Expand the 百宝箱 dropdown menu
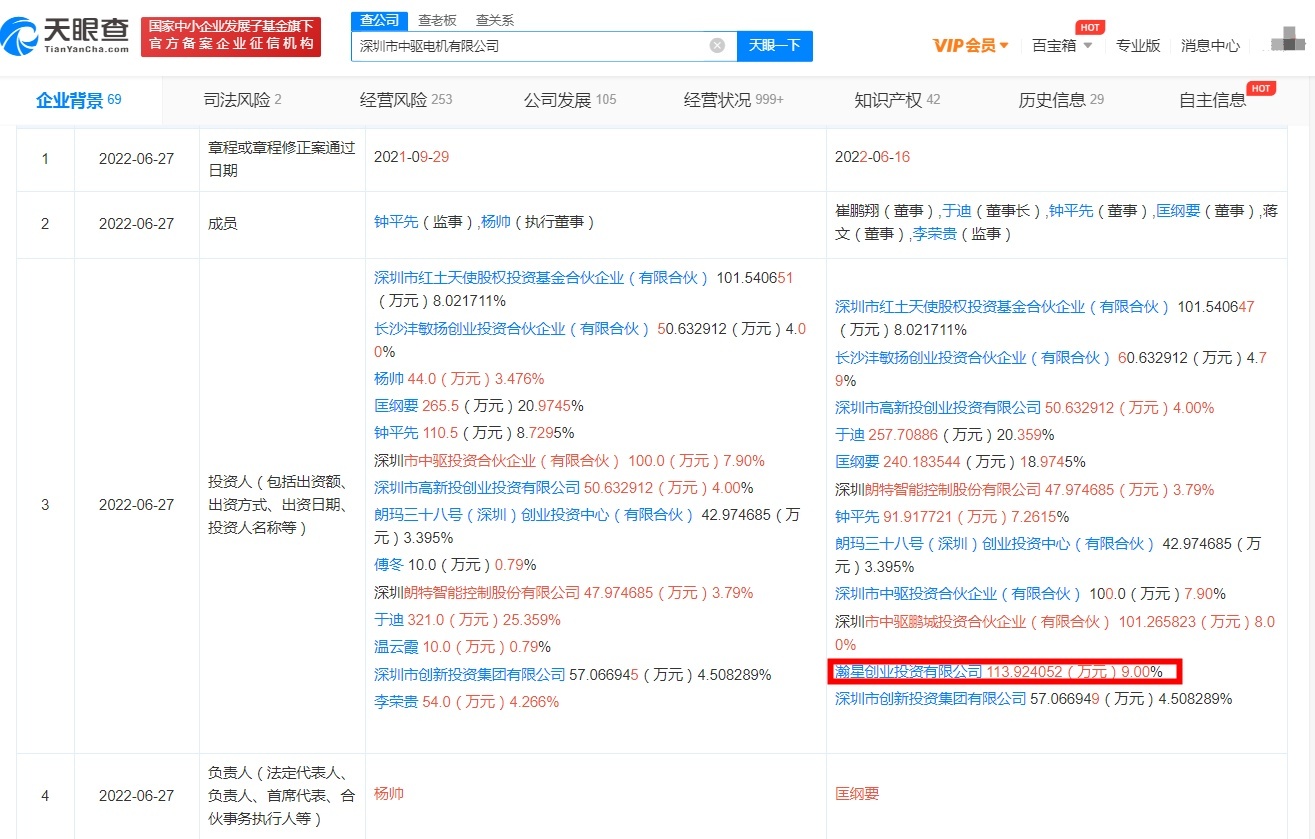Screen dimensions: 1315x839 click(1062, 45)
